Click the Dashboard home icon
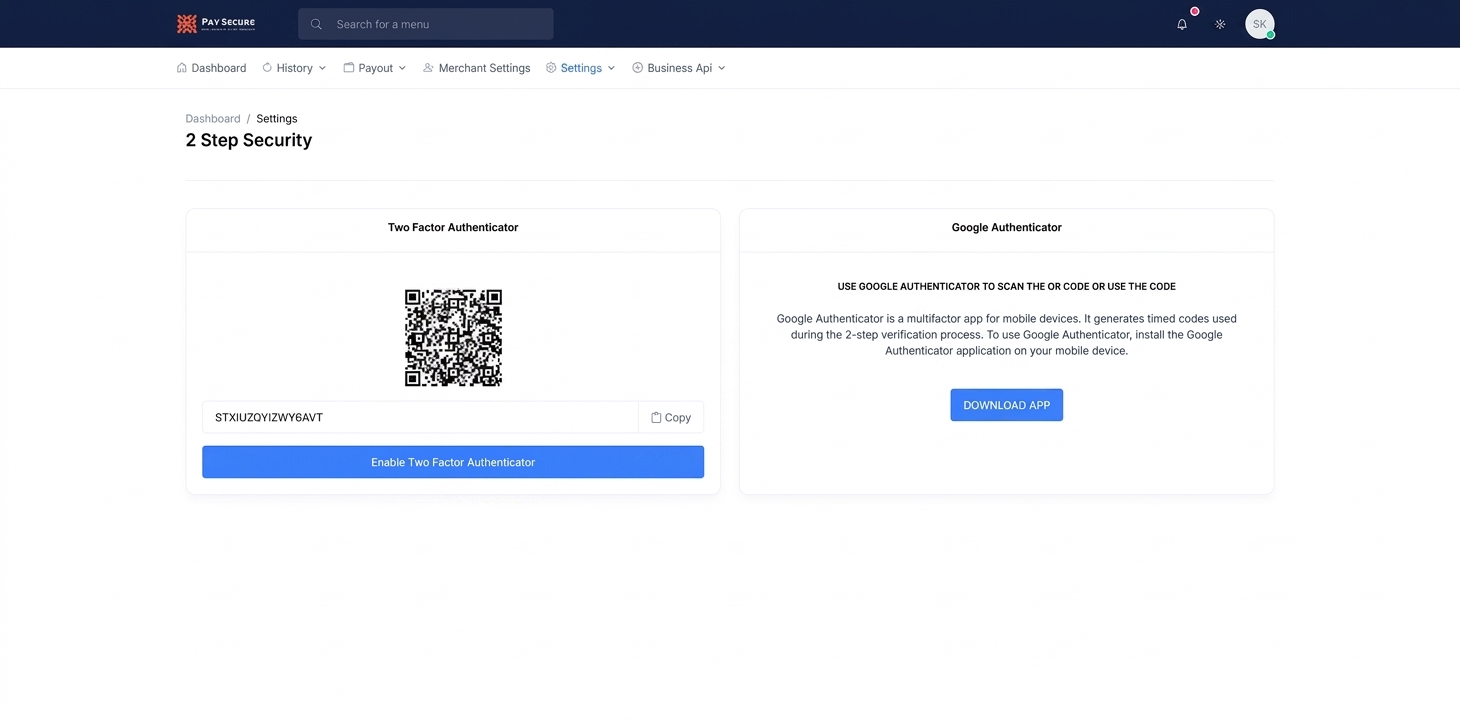Image resolution: width=1460 pixels, height=720 pixels. [x=182, y=68]
